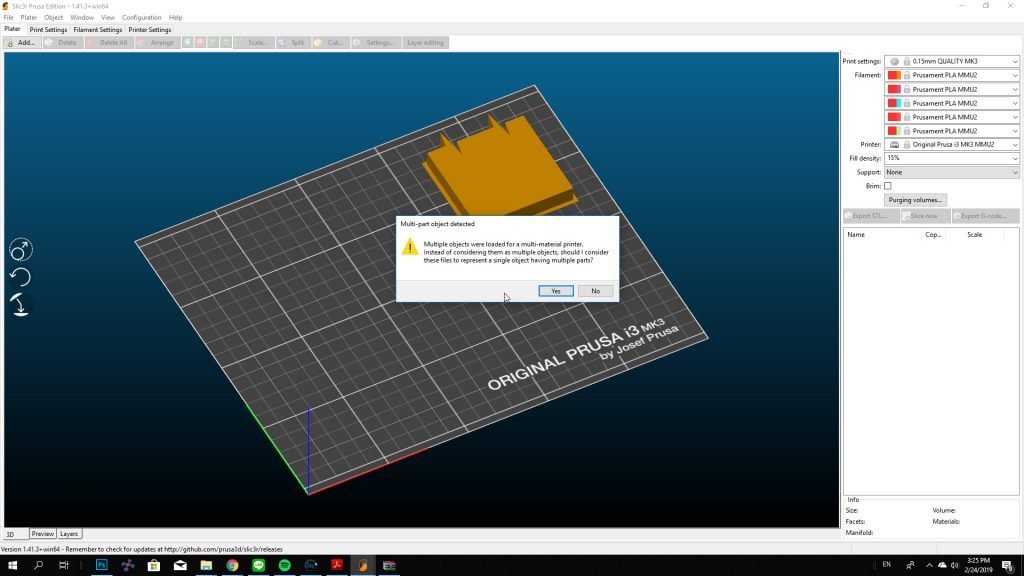The width and height of the screenshot is (1024, 576).
Task: Open Photoshop from the taskbar
Action: click(x=101, y=565)
